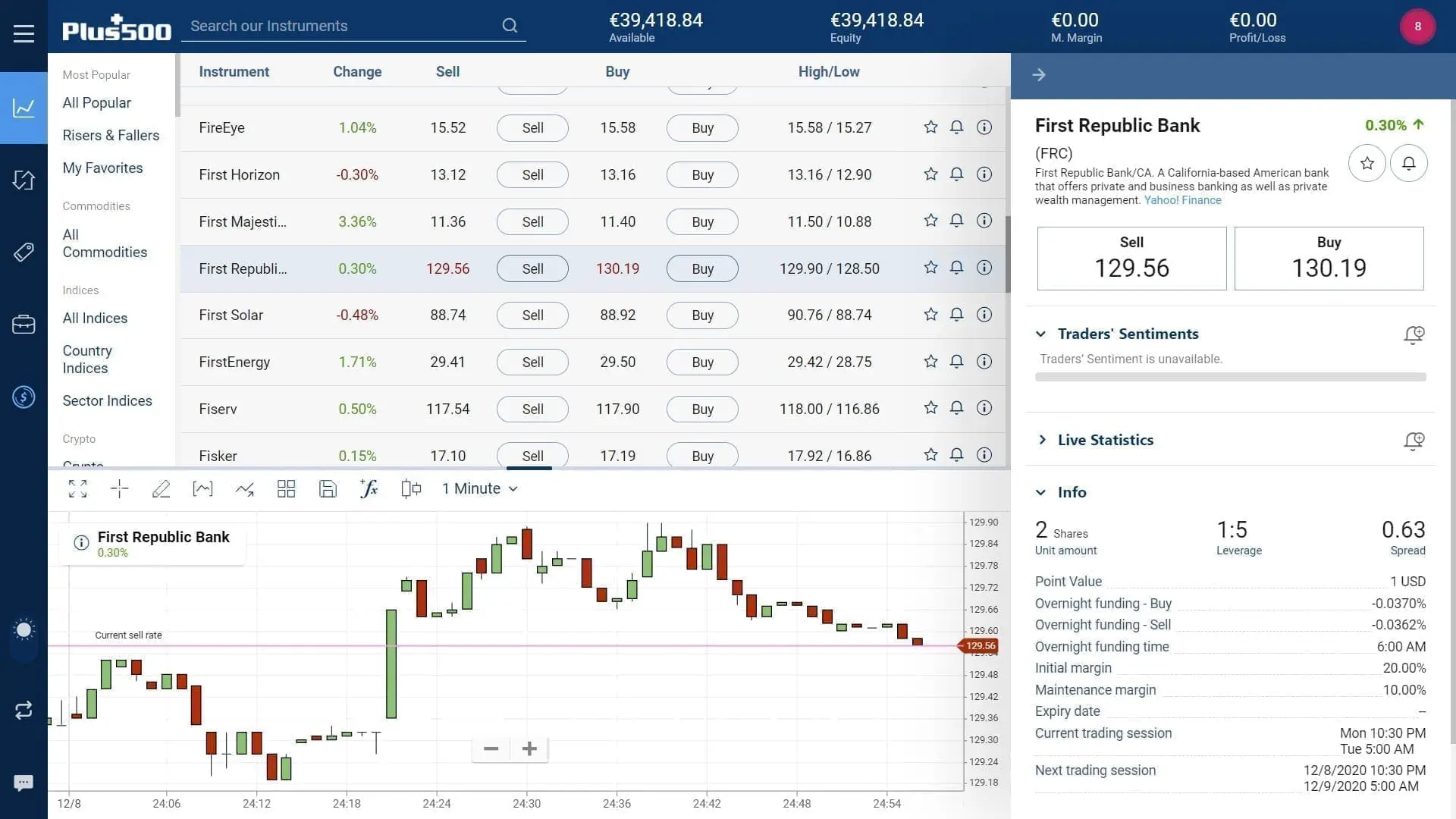Open the multi-chart grid layout icon
Screen dimensions: 1456x819
coord(286,489)
